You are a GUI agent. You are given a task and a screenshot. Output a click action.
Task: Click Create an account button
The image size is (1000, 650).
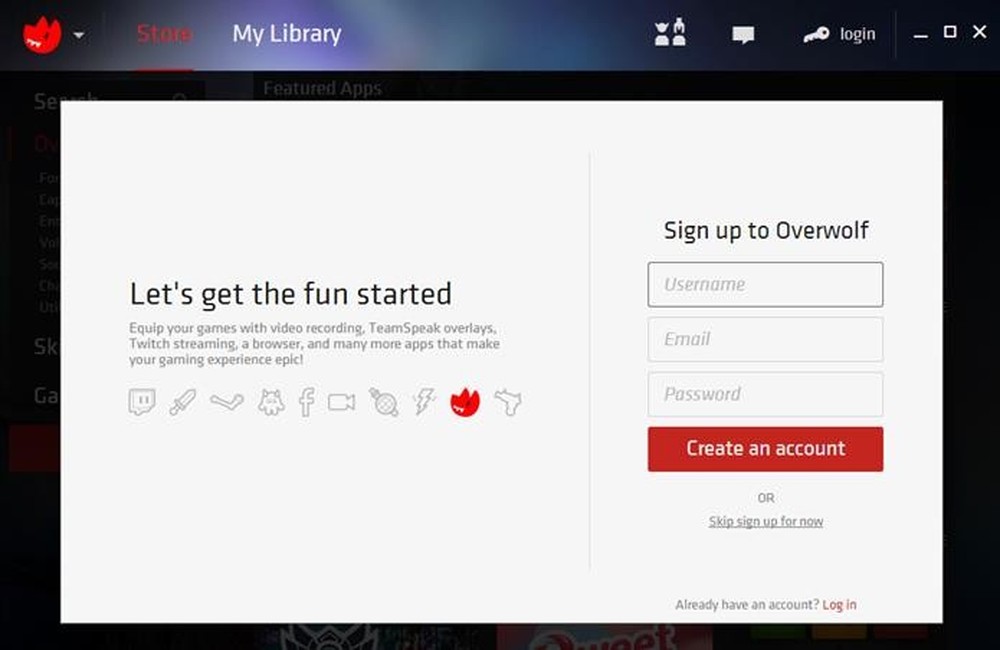point(765,448)
